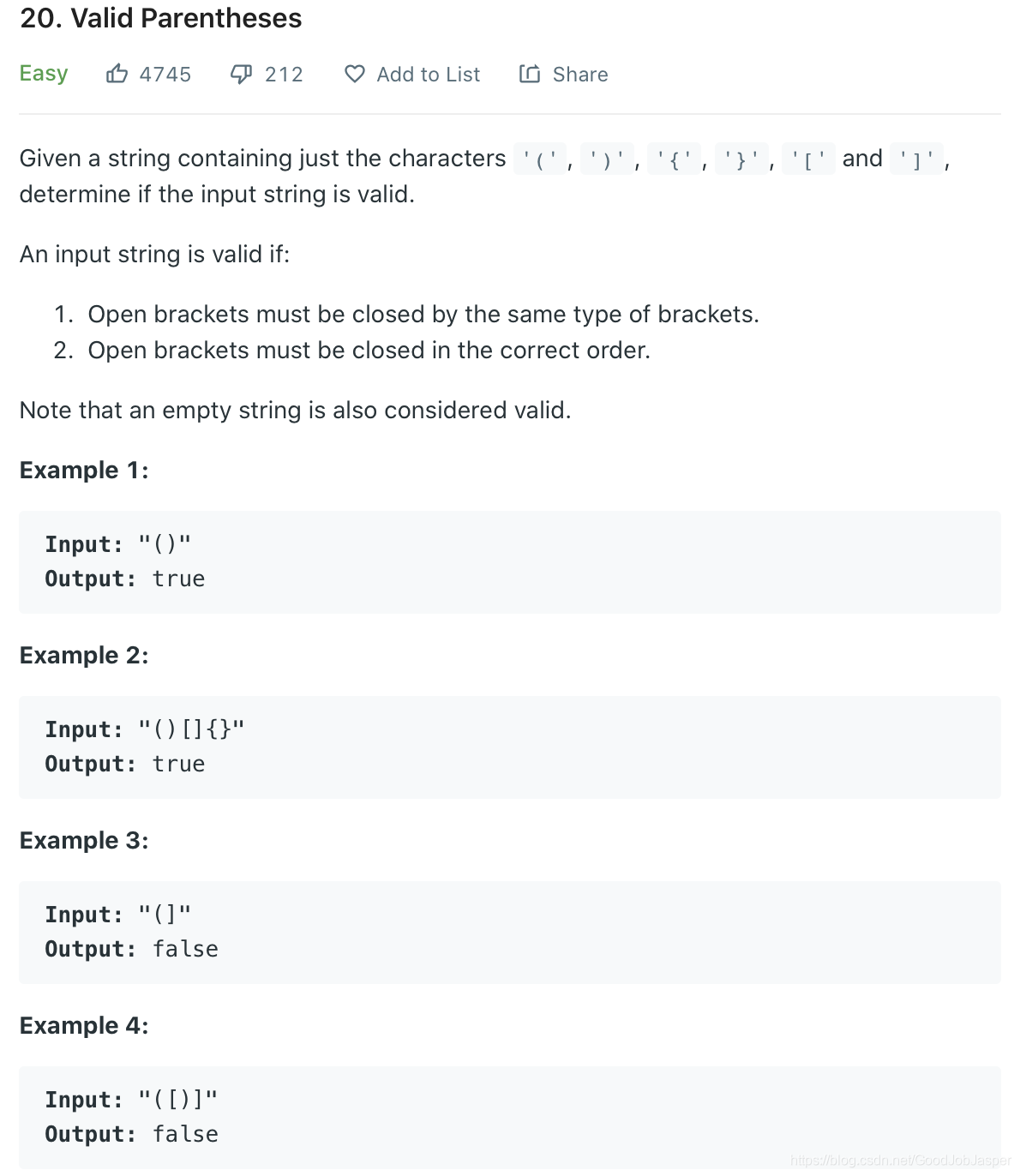Click the downvote count 212
The width and height of the screenshot is (1020, 1176).
point(283,75)
